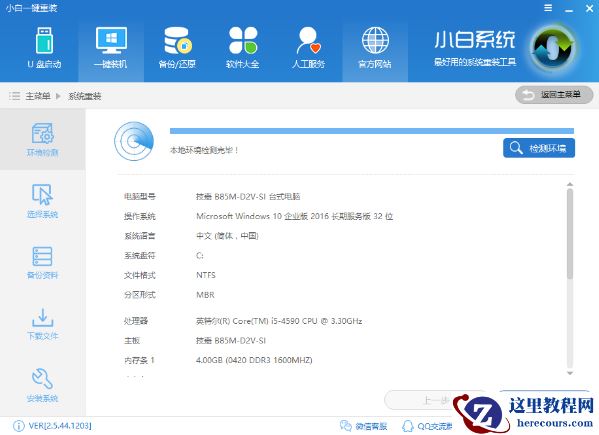Click the 处理器 label

(x=136, y=321)
